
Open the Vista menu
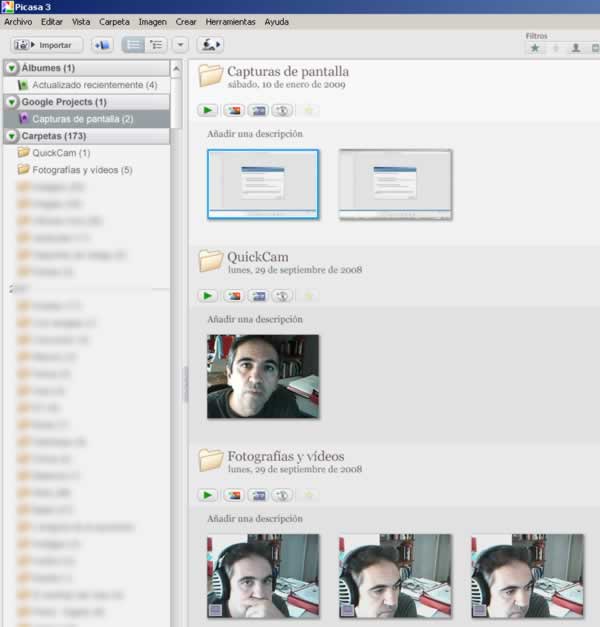81,22
